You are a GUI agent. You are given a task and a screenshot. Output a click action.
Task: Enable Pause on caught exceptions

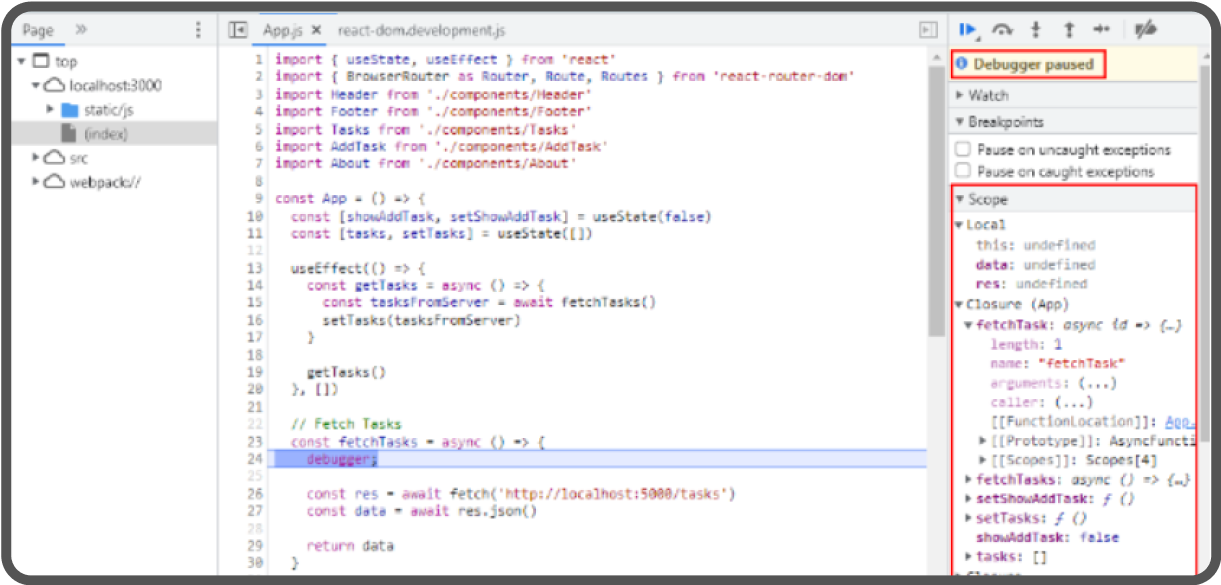click(x=963, y=169)
